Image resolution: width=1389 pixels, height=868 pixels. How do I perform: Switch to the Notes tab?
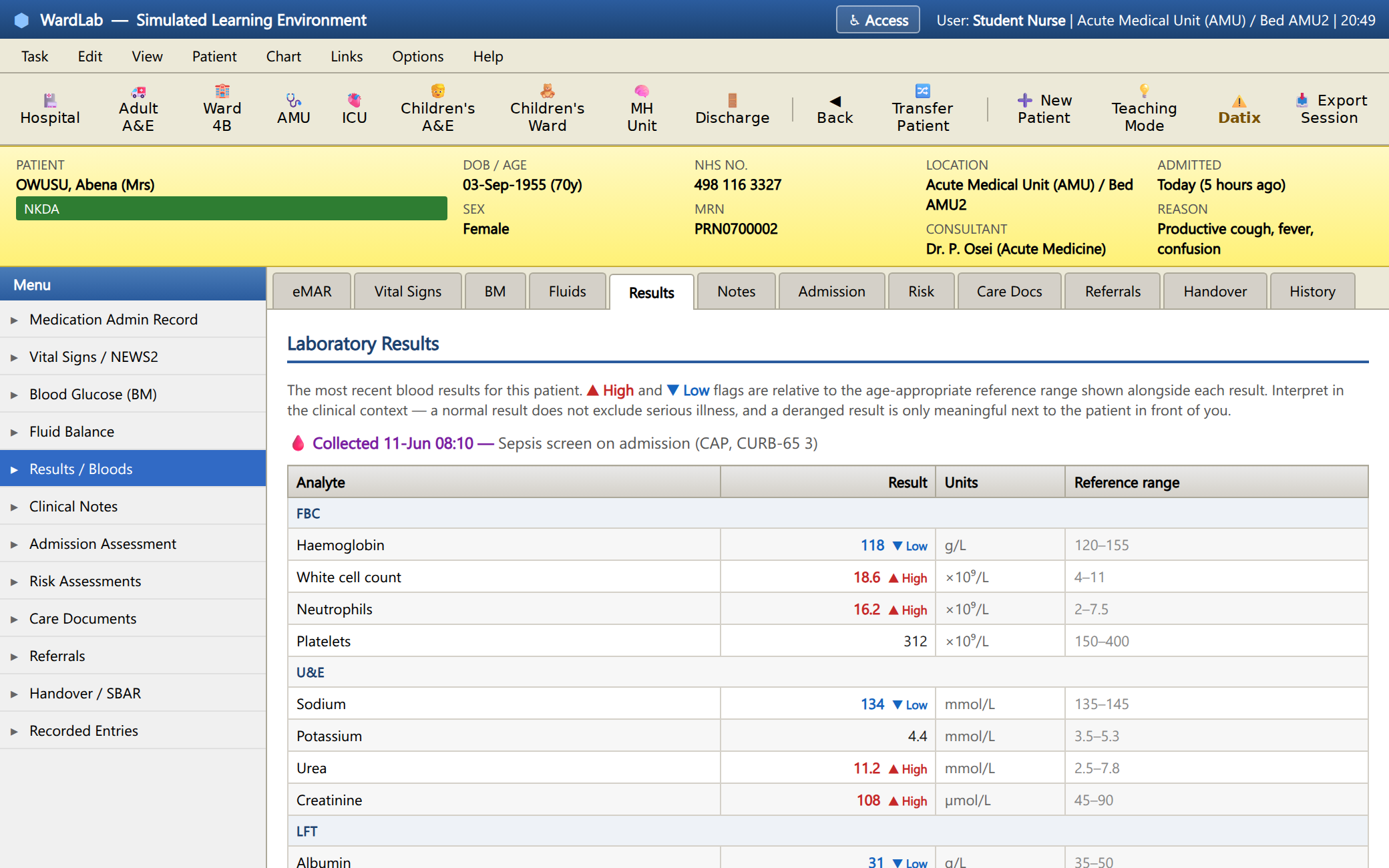[736, 292]
